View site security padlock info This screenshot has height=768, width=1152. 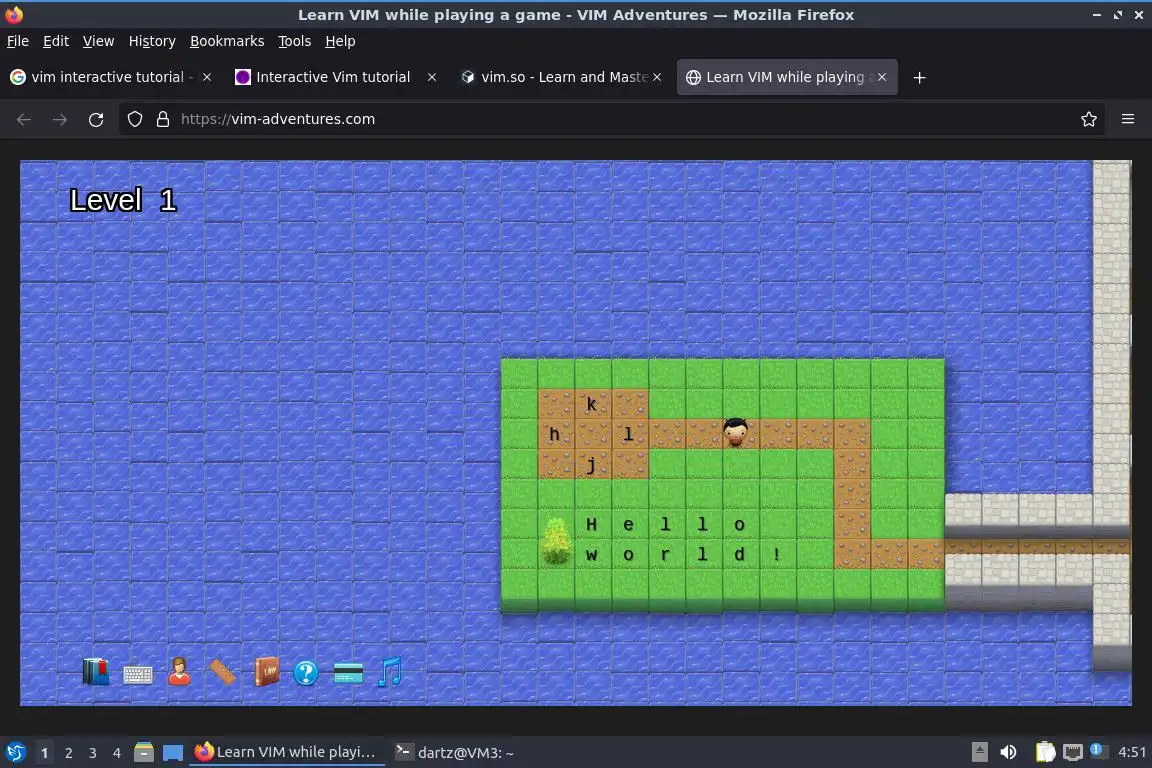pos(163,119)
